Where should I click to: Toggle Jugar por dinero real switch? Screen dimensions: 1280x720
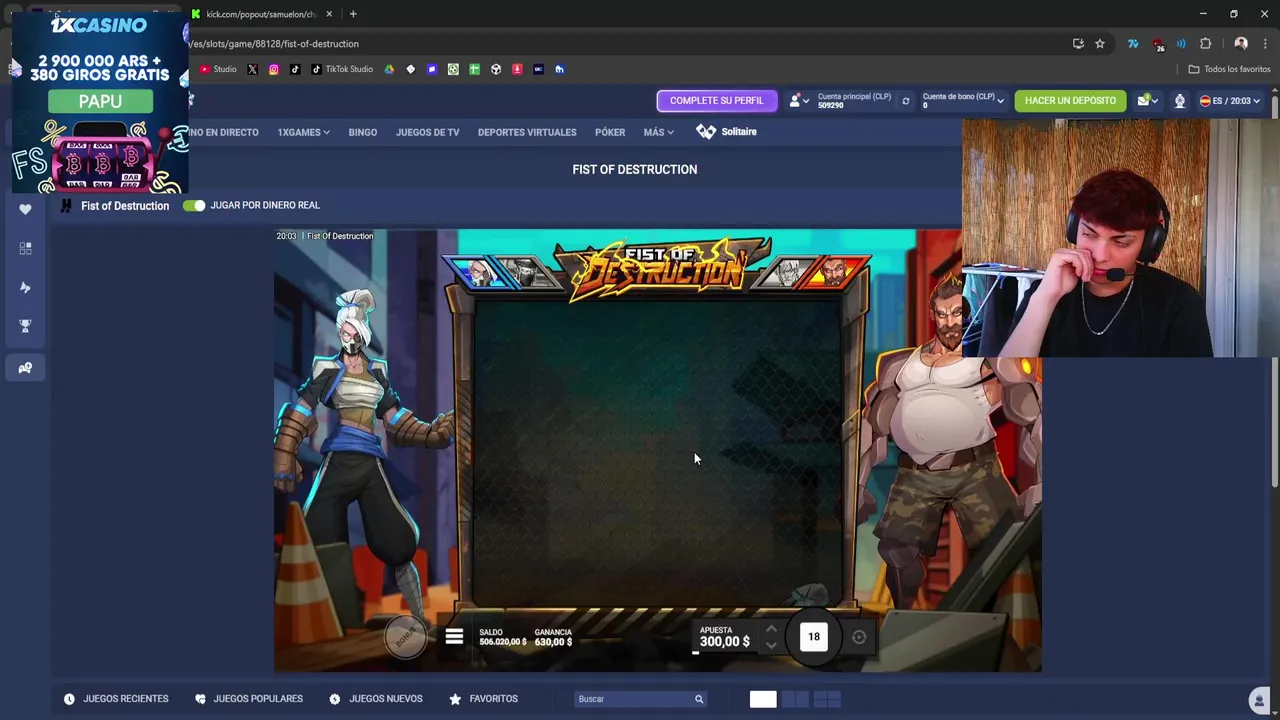194,205
